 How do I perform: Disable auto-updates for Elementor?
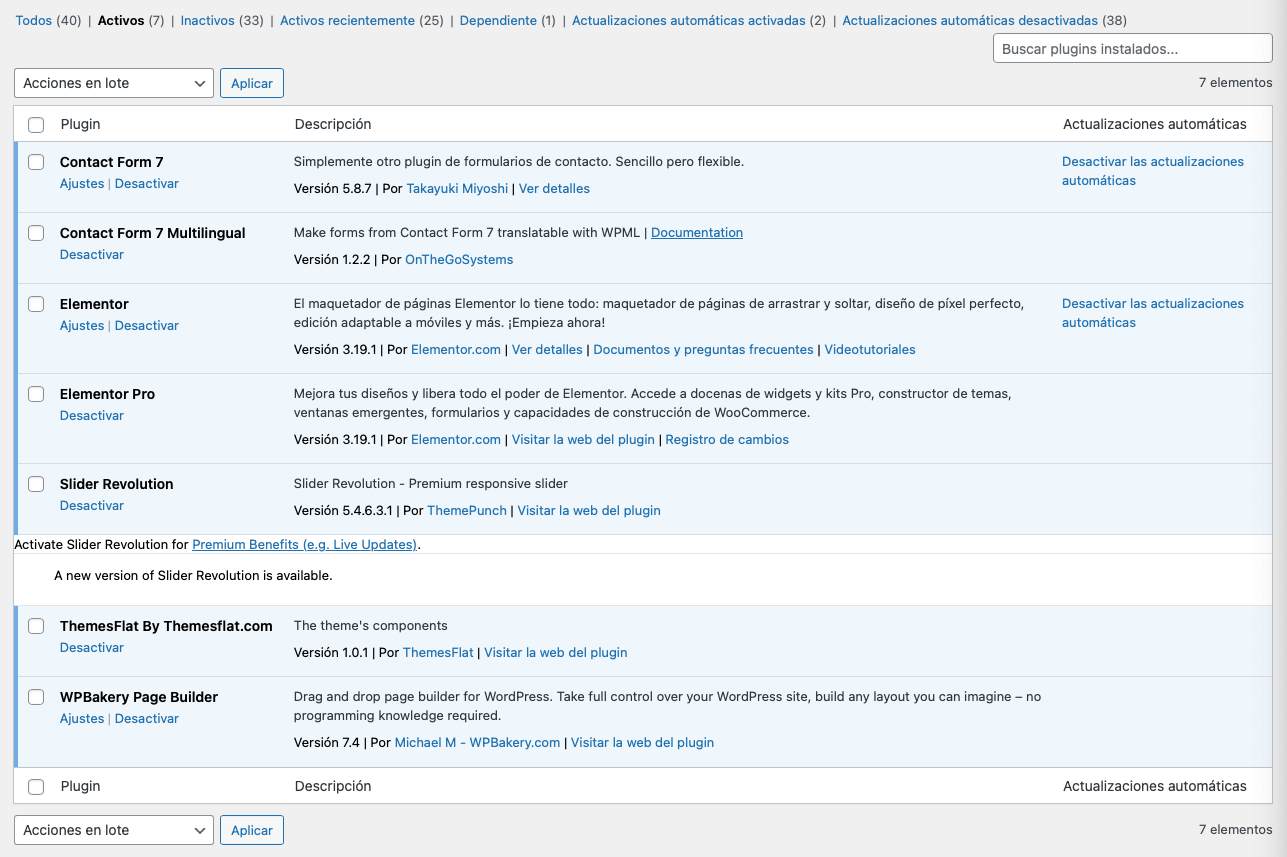pyautogui.click(x=1153, y=313)
